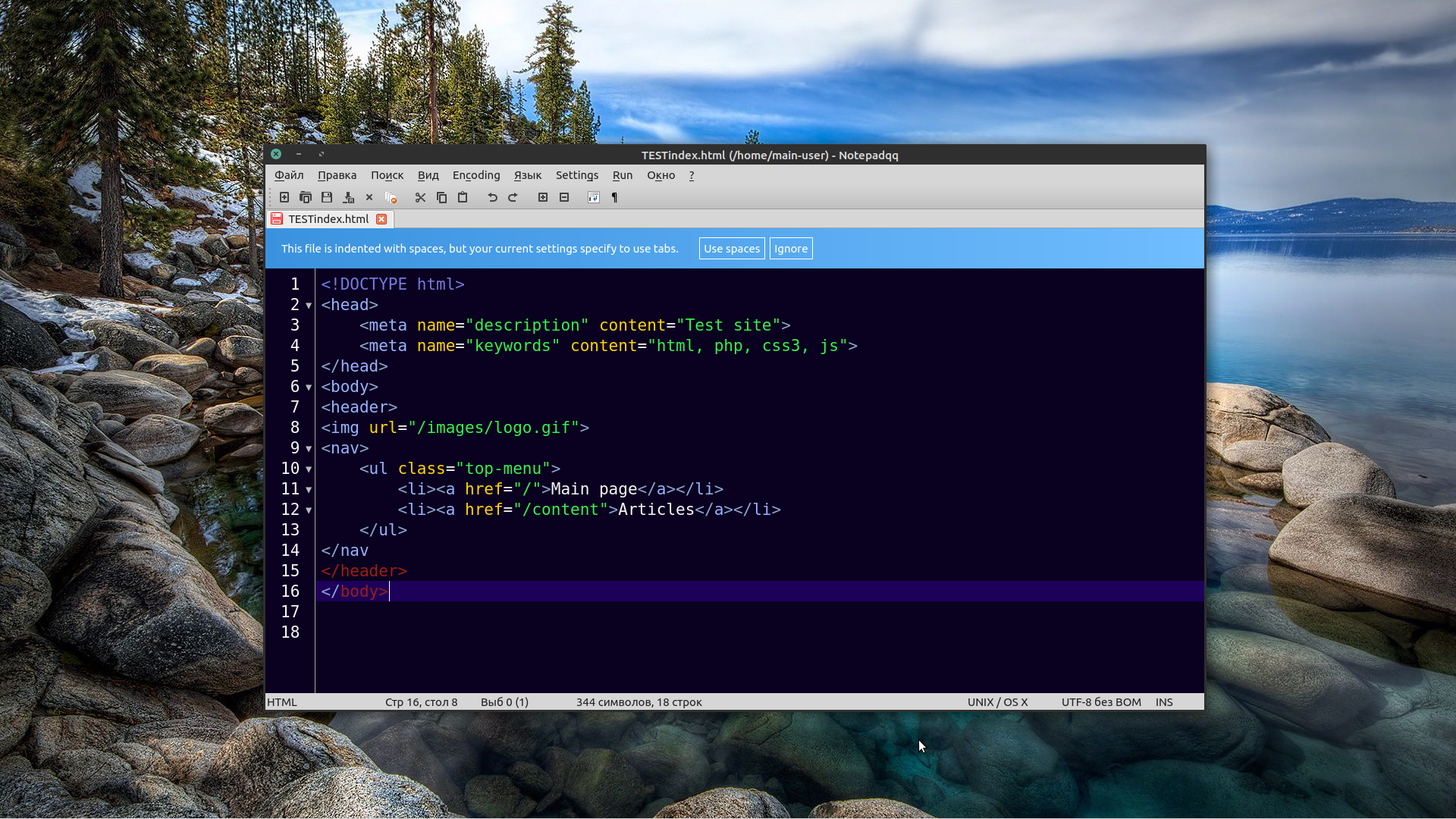The height and width of the screenshot is (819, 1456).
Task: Click the INS insert mode indicator
Action: [1164, 702]
